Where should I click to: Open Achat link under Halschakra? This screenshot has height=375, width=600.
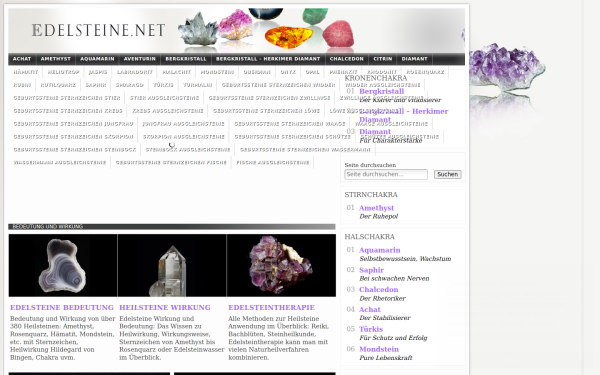370,309
